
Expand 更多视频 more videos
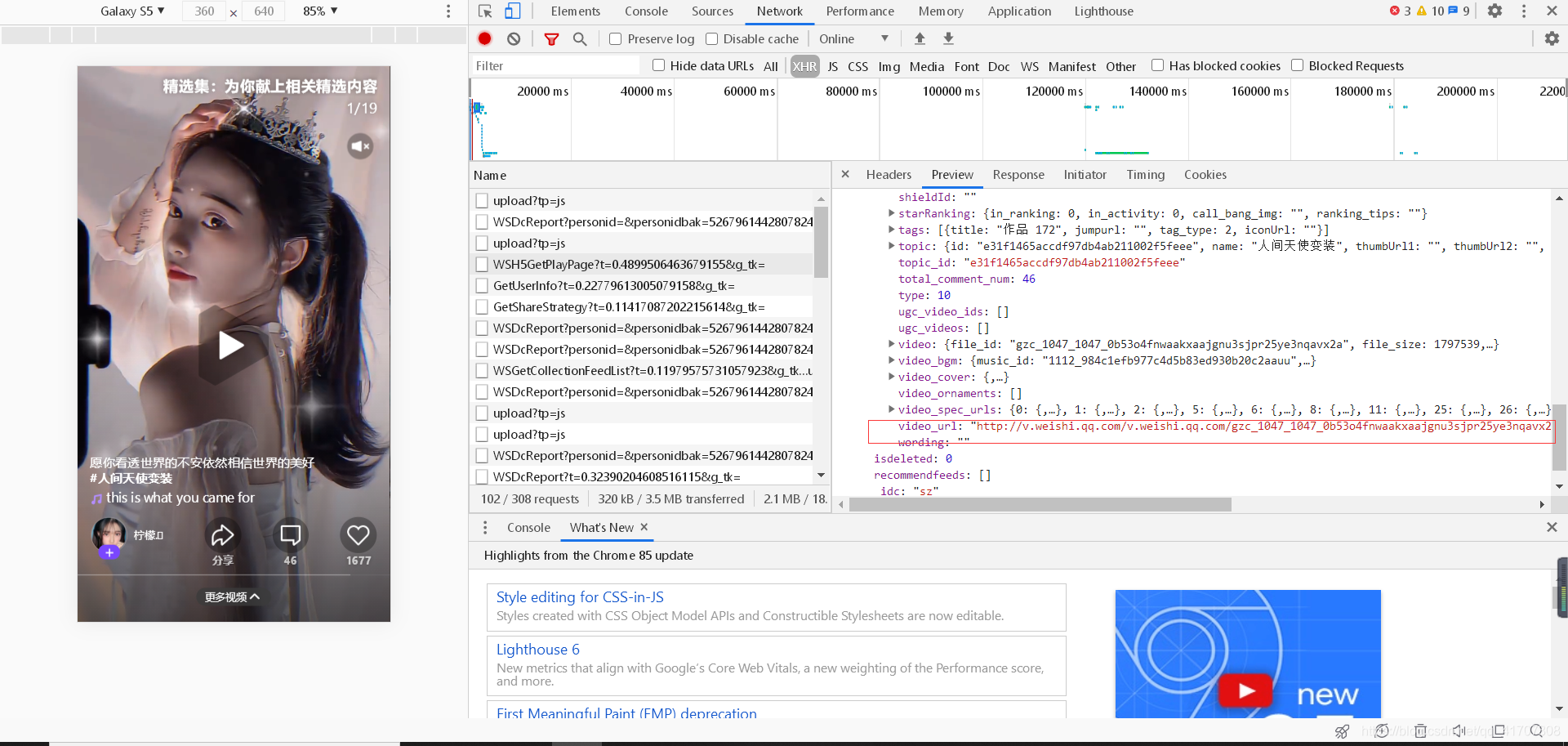pyautogui.click(x=232, y=597)
